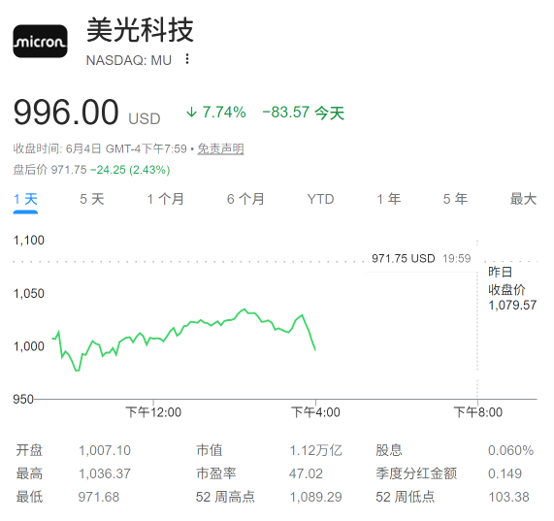554x521 pixels.
Task: Click the NASDAQ: MU ticker label
Action: coord(129,60)
